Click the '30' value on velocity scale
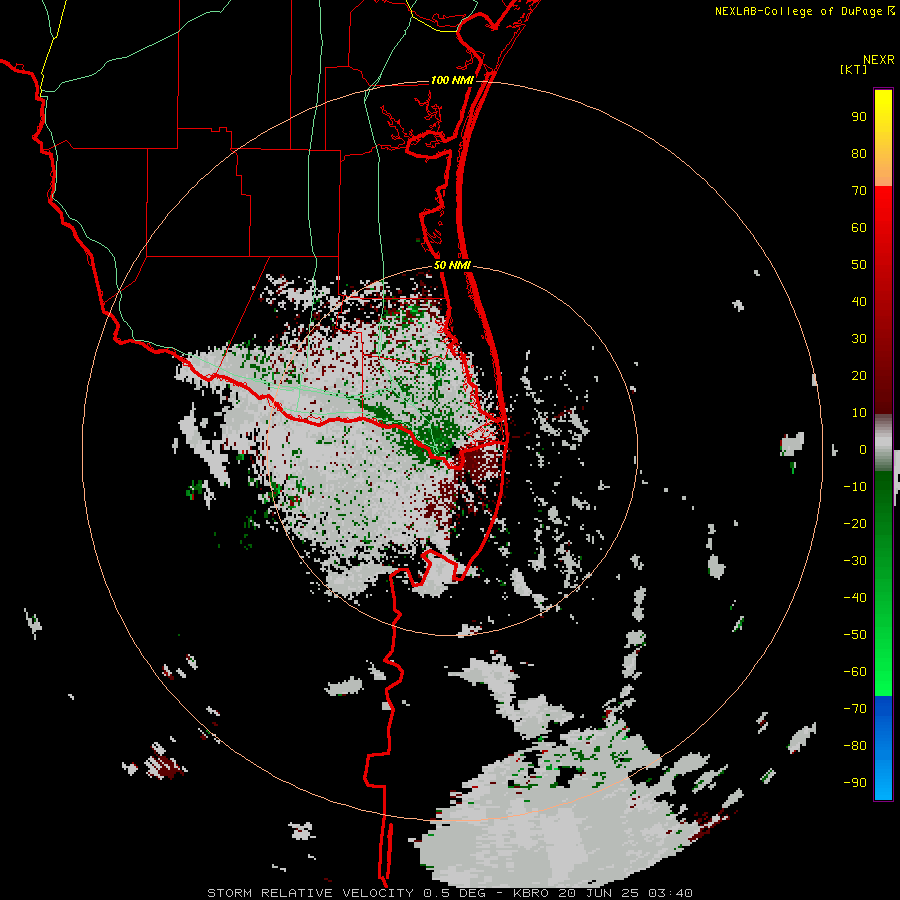 [x=859, y=339]
